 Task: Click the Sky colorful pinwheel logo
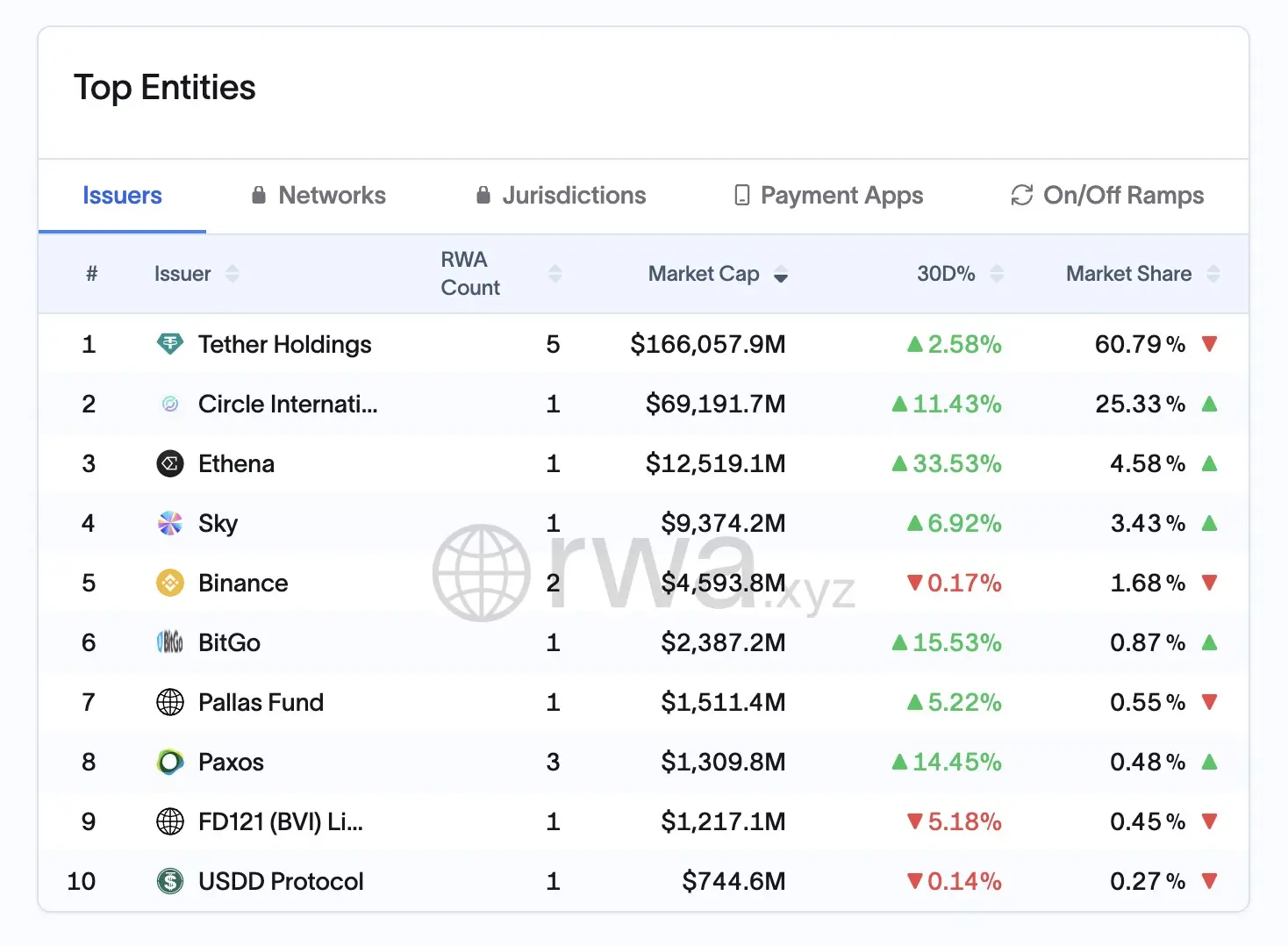[x=170, y=523]
